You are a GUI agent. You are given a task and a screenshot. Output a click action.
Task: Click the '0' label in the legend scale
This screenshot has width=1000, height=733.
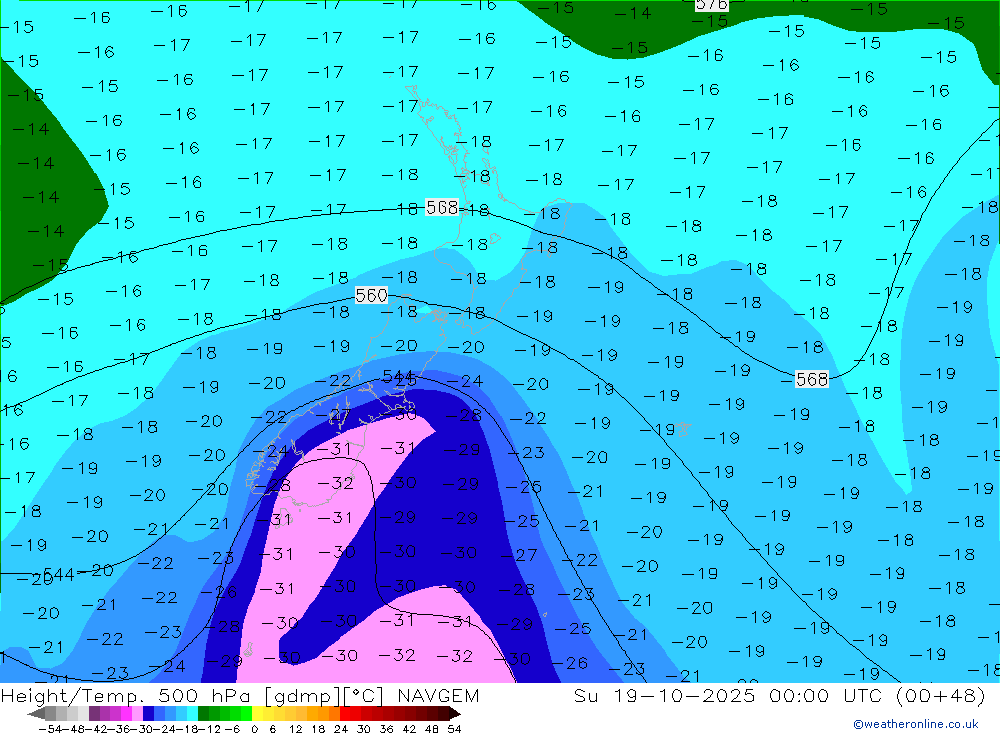(x=254, y=729)
